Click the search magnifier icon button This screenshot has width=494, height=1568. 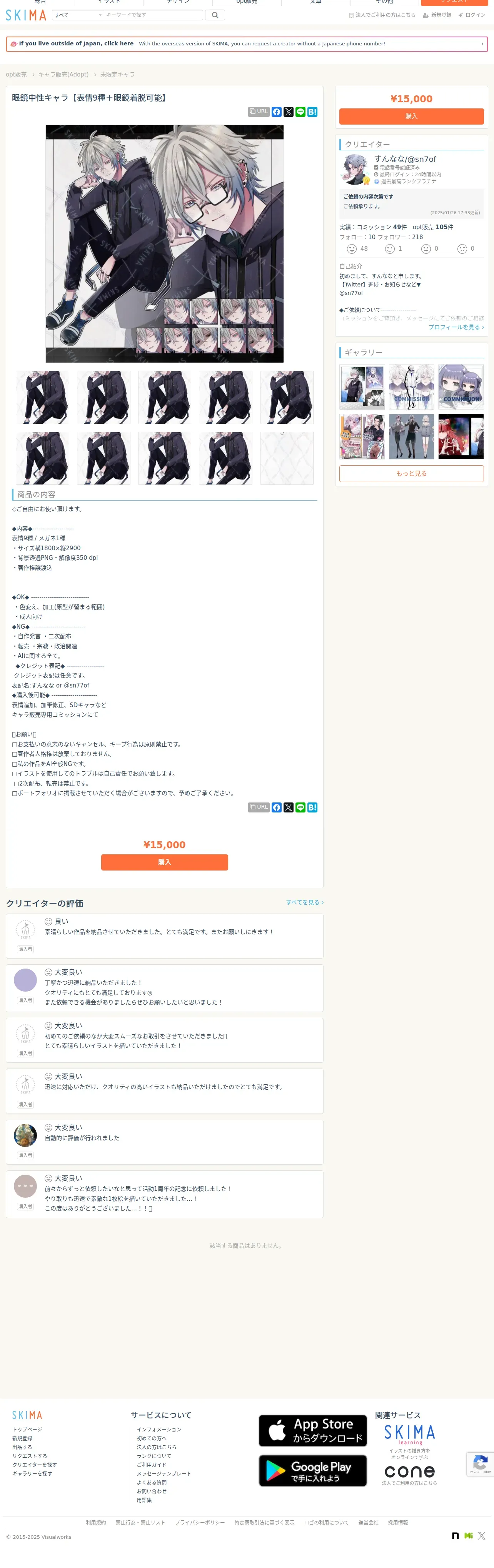[x=214, y=15]
